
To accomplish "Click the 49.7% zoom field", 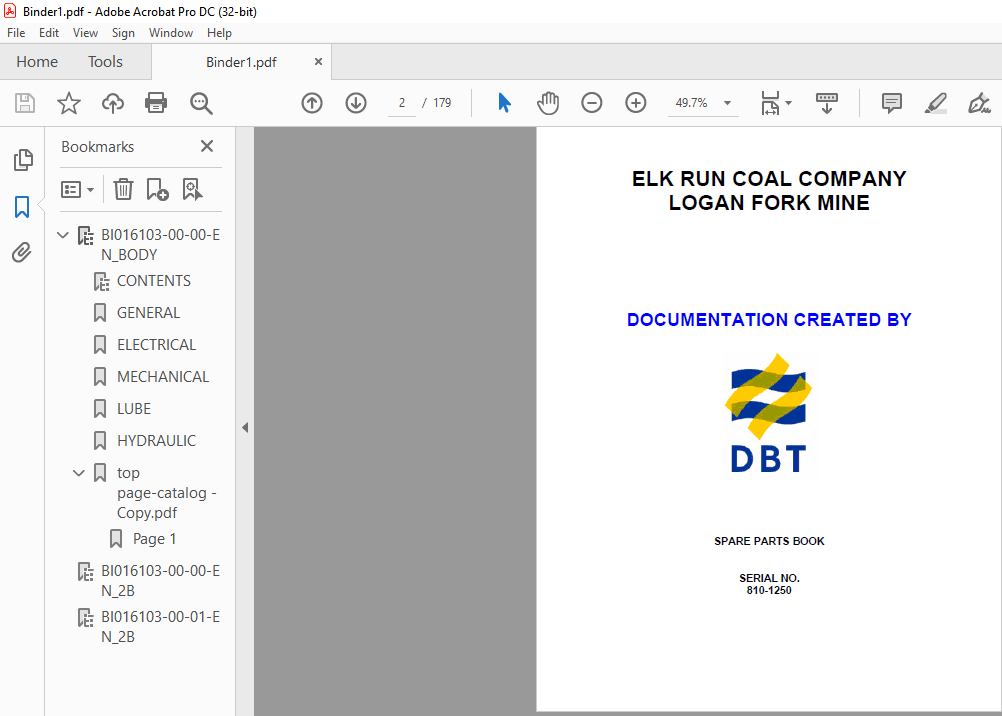I will 691,103.
